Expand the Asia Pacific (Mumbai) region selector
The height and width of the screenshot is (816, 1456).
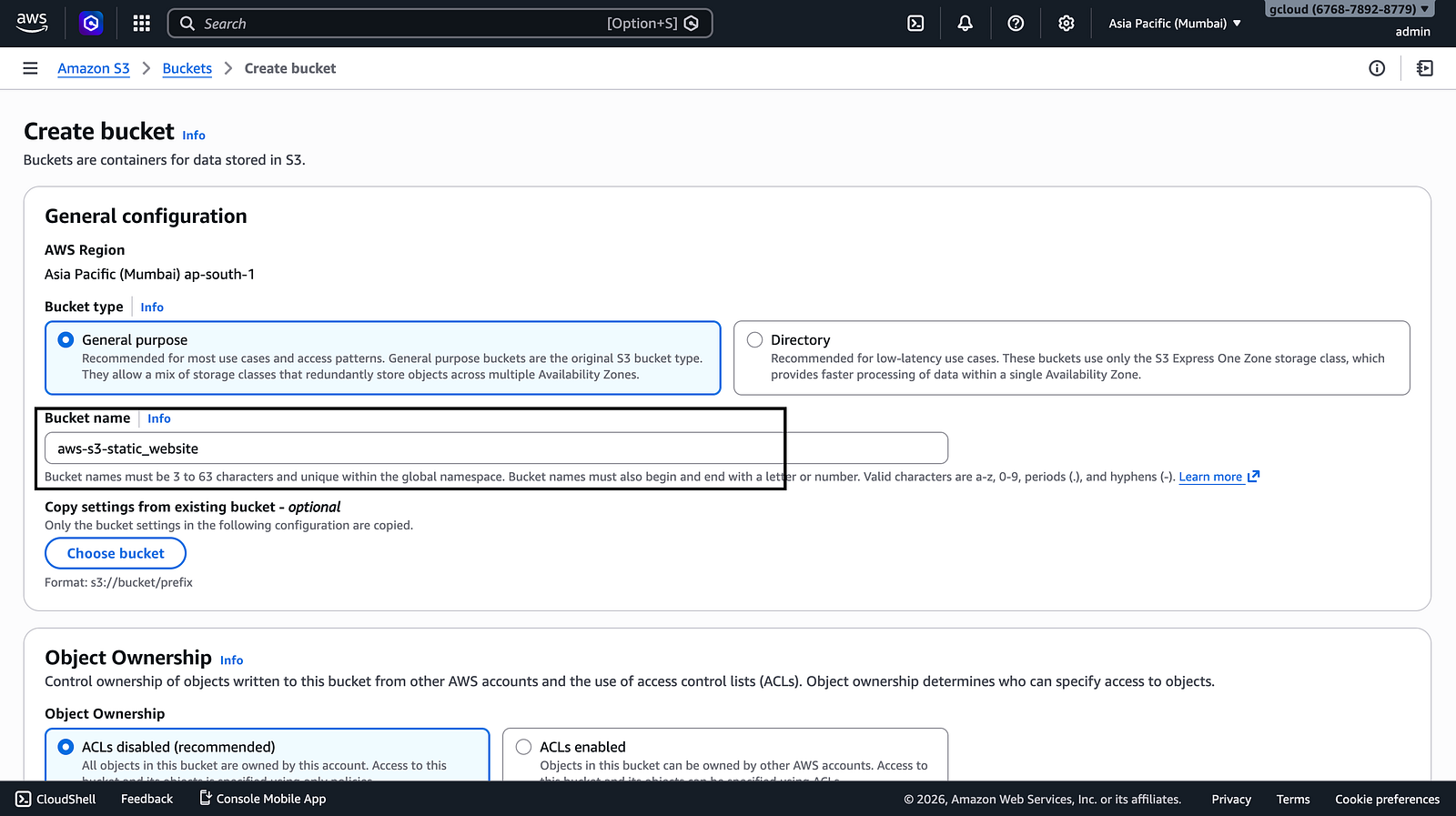pyautogui.click(x=1175, y=24)
